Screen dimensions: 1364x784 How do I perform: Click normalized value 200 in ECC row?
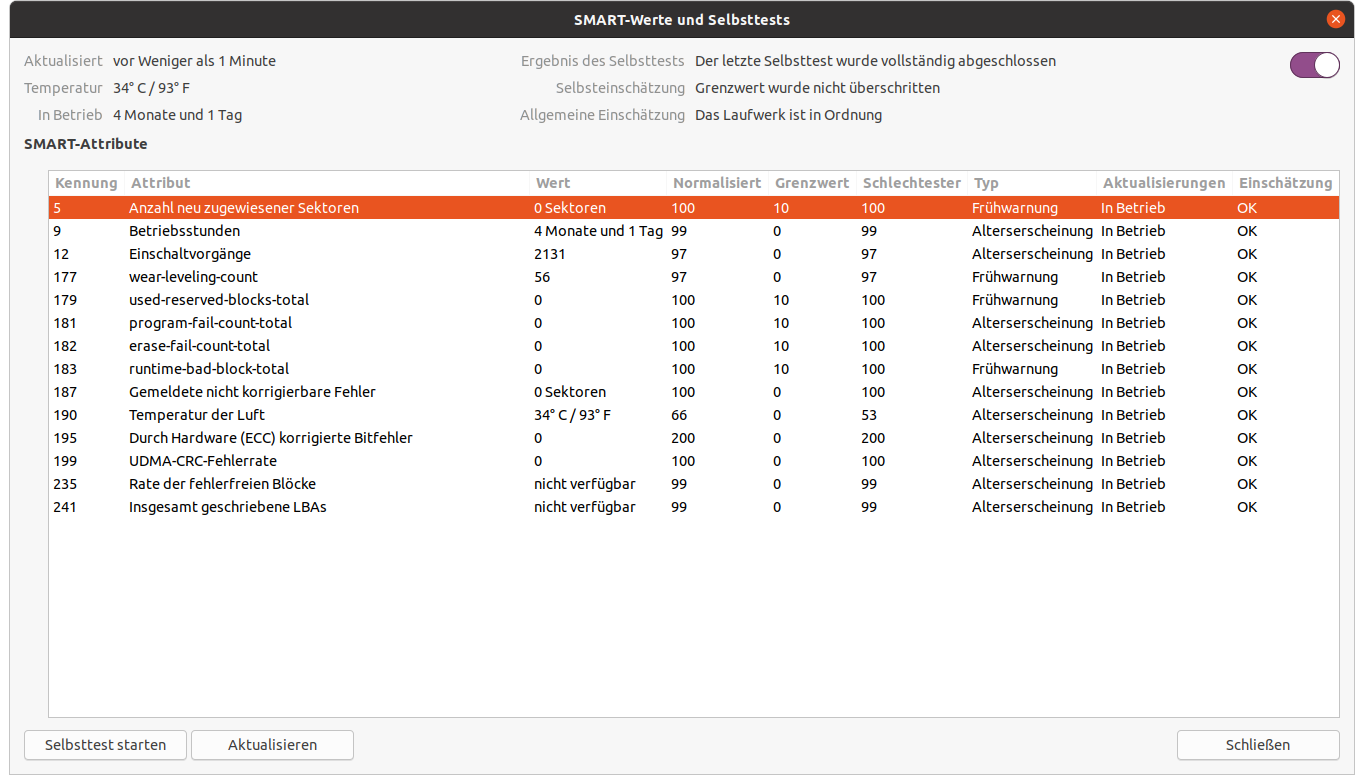pos(683,438)
